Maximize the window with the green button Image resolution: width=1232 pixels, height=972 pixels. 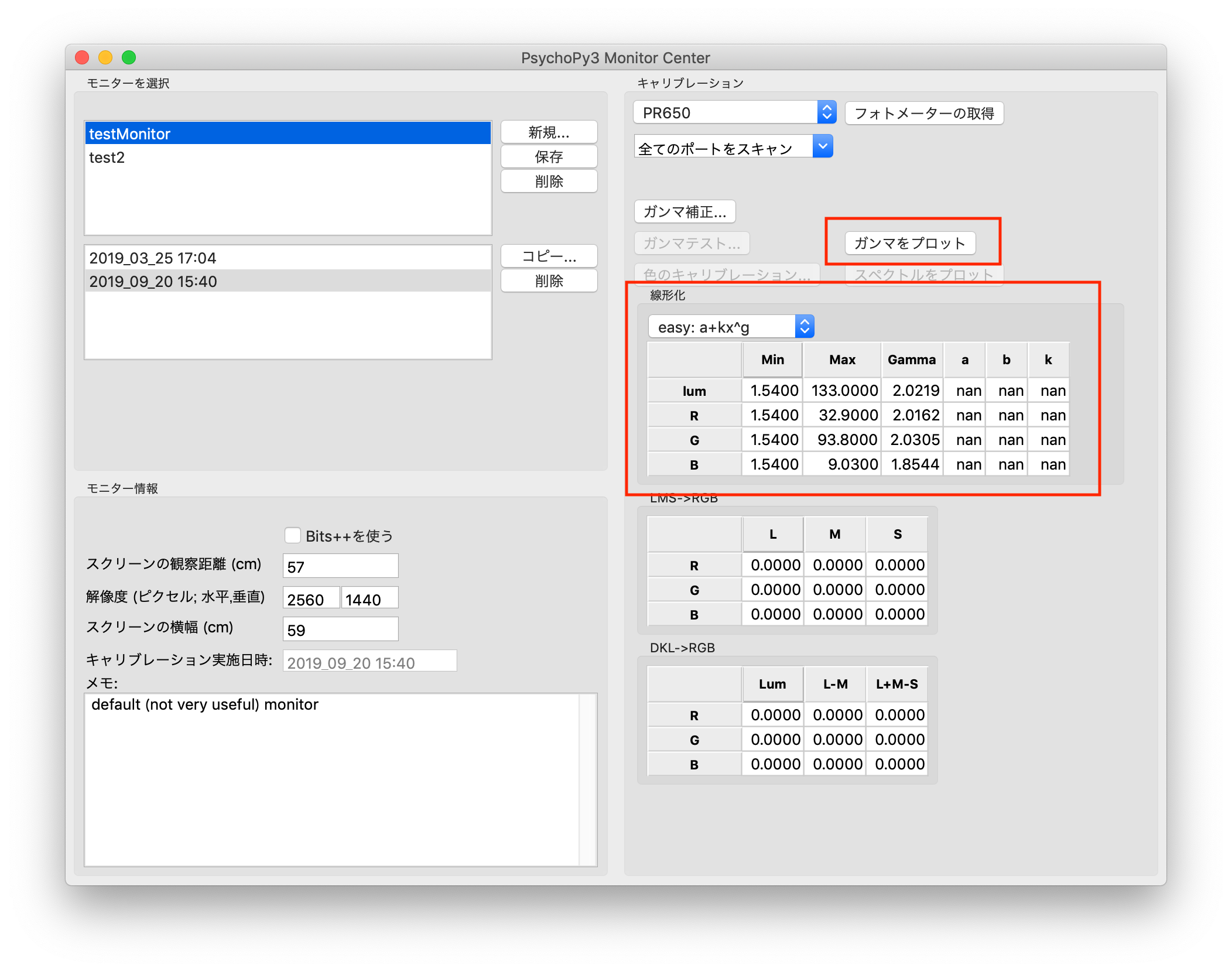[x=129, y=57]
